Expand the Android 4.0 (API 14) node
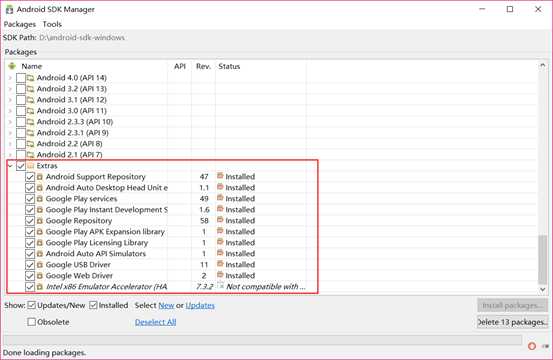The width and height of the screenshot is (553, 360). pyautogui.click(x=10, y=78)
